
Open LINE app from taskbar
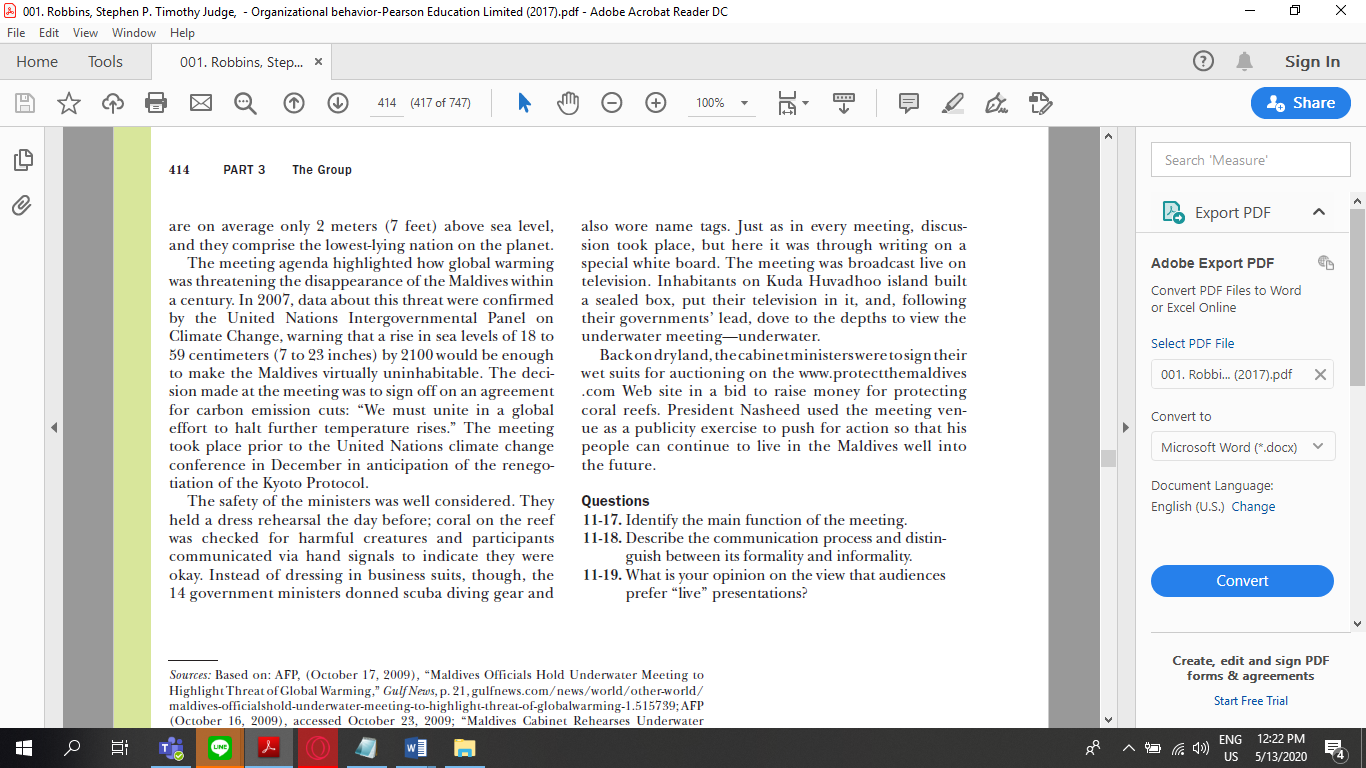219,748
